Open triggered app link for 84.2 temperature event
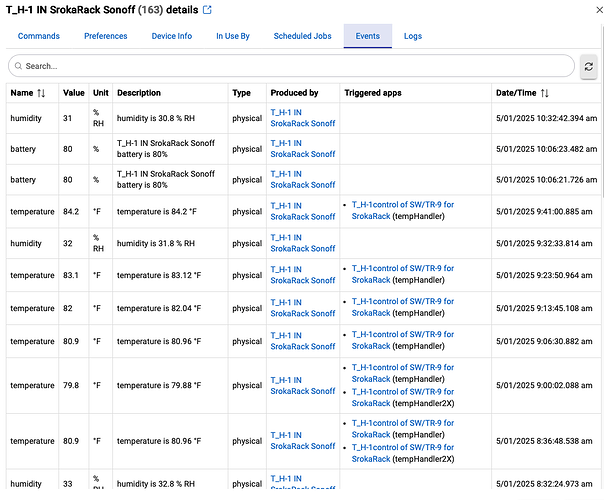The width and height of the screenshot is (604, 500). click(403, 210)
